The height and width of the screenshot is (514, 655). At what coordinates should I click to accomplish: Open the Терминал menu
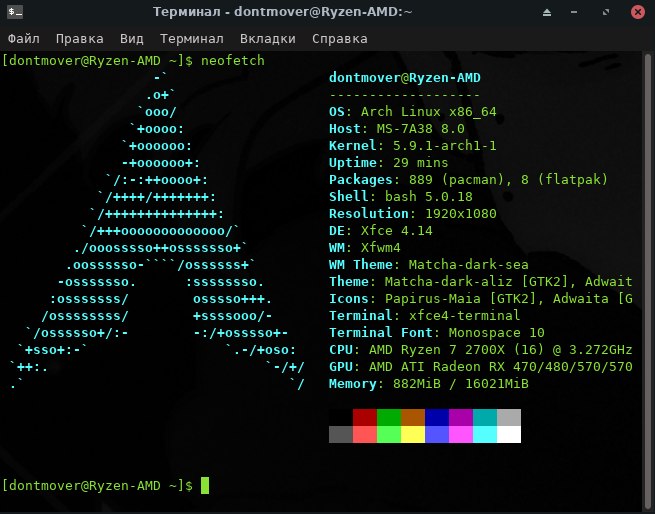192,39
